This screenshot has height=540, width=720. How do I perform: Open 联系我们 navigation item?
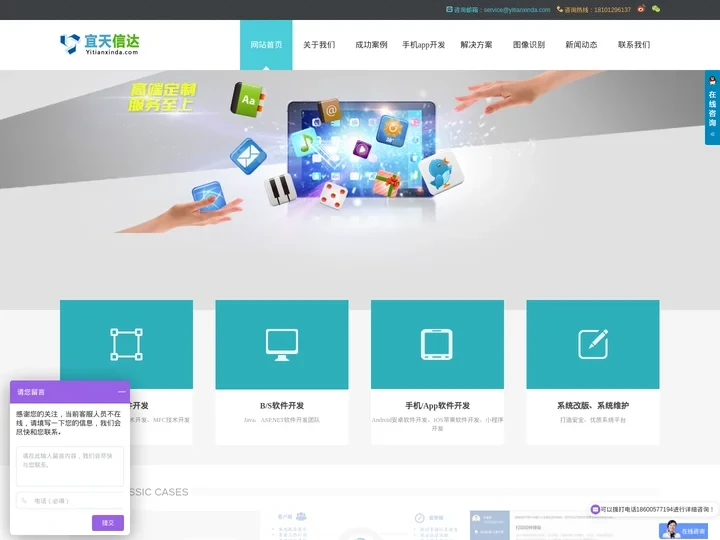point(634,45)
